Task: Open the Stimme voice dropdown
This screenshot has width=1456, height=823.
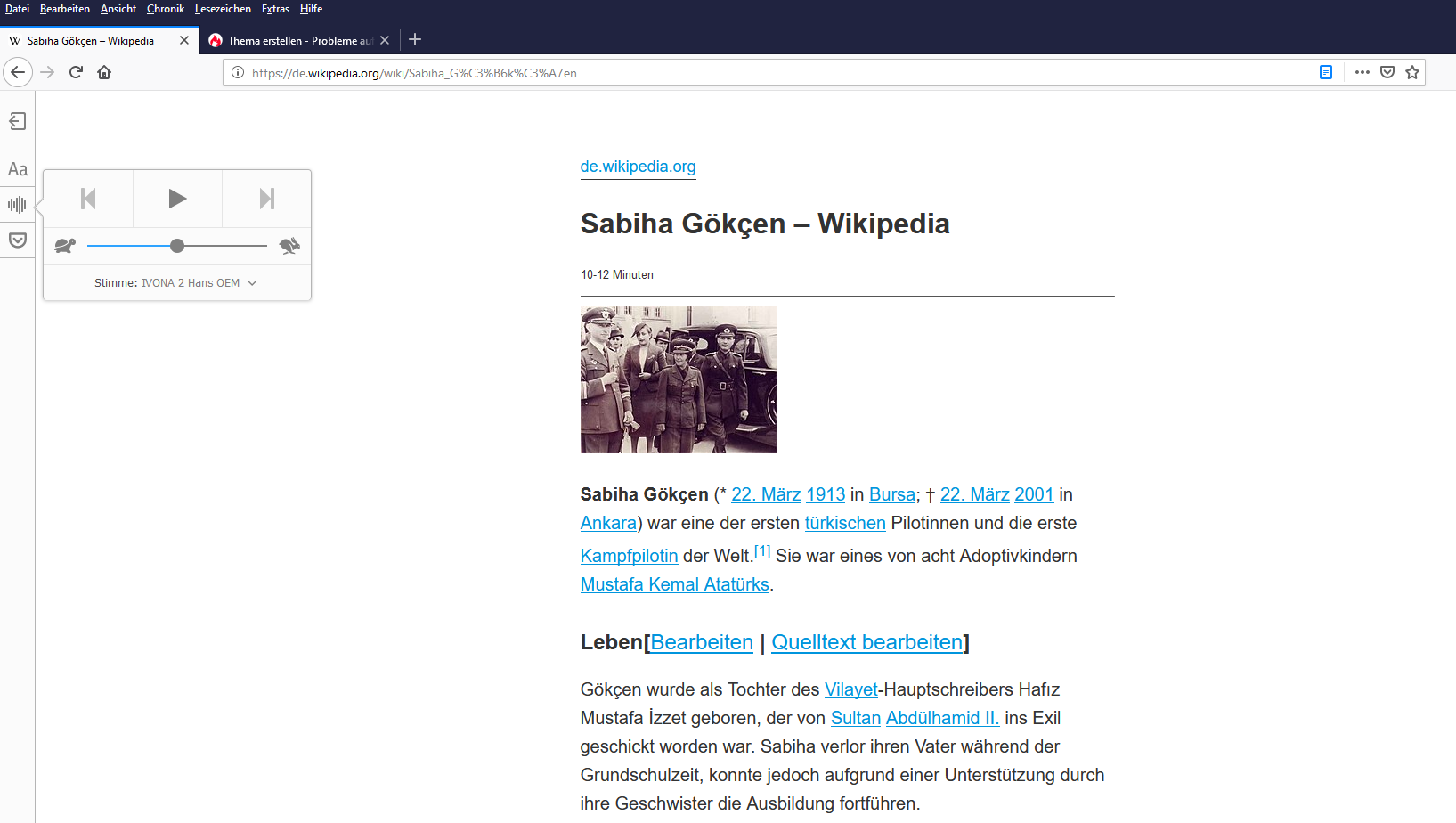Action: click(x=177, y=283)
